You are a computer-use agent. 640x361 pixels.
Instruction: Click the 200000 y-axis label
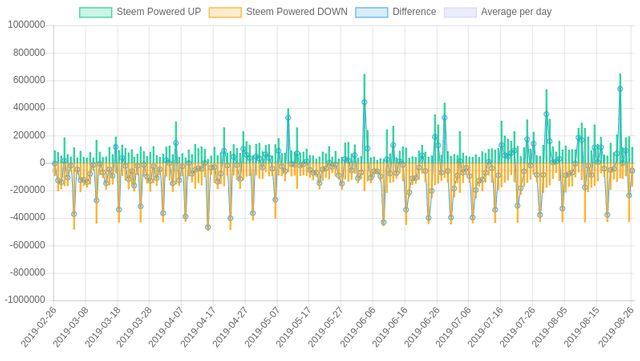pyautogui.click(x=29, y=135)
